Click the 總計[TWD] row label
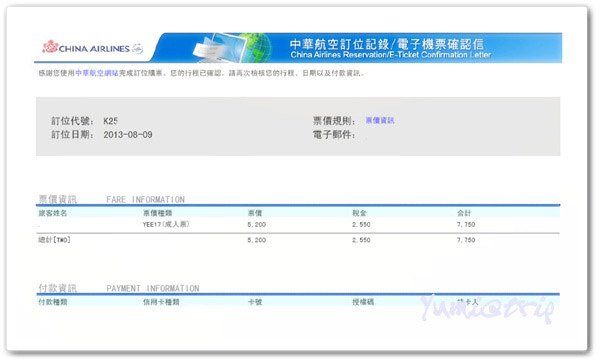 [54, 240]
